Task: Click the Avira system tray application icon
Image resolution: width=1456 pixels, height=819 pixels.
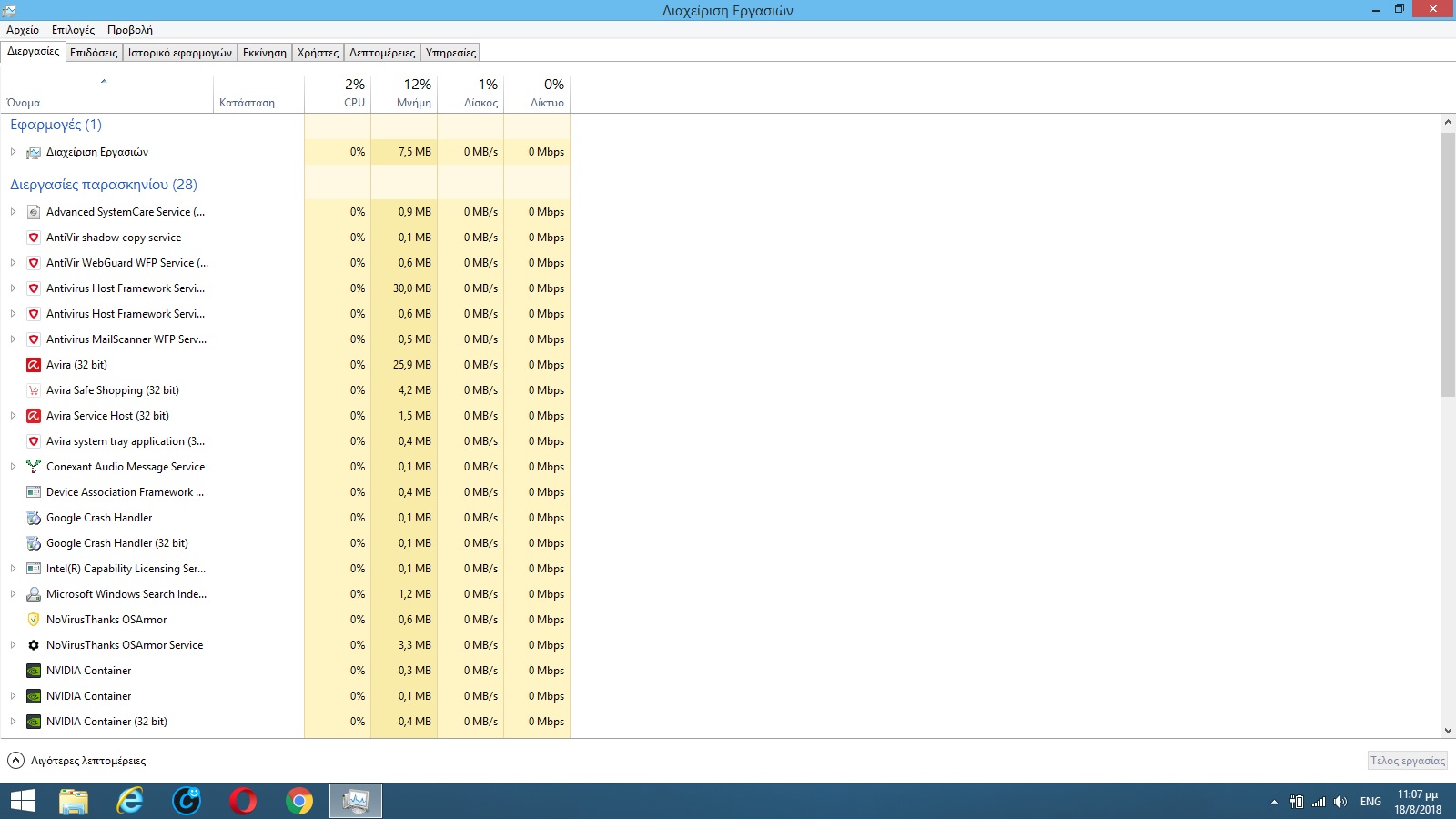Action: tap(34, 441)
